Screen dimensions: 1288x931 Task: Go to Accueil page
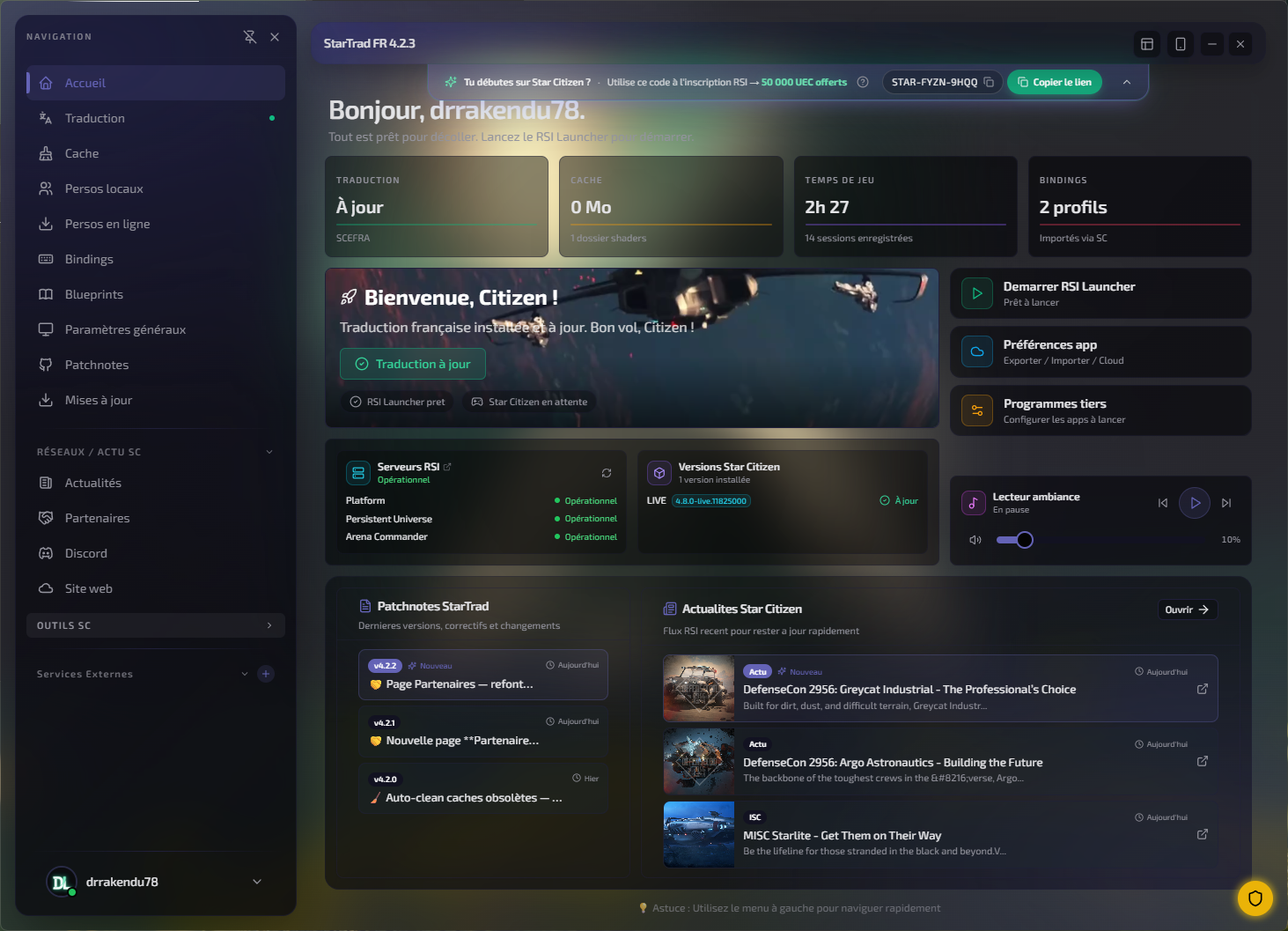click(x=156, y=83)
